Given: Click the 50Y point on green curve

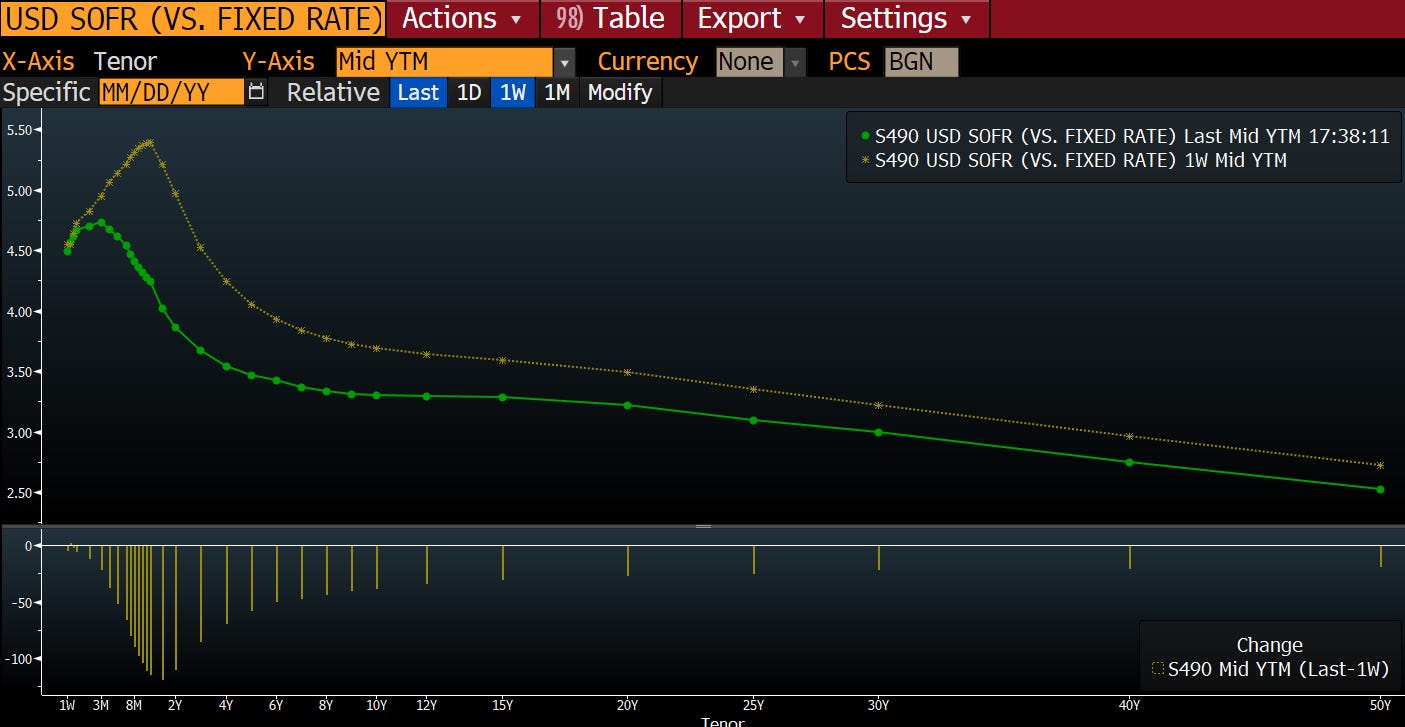Looking at the screenshot, I should point(1381,489).
